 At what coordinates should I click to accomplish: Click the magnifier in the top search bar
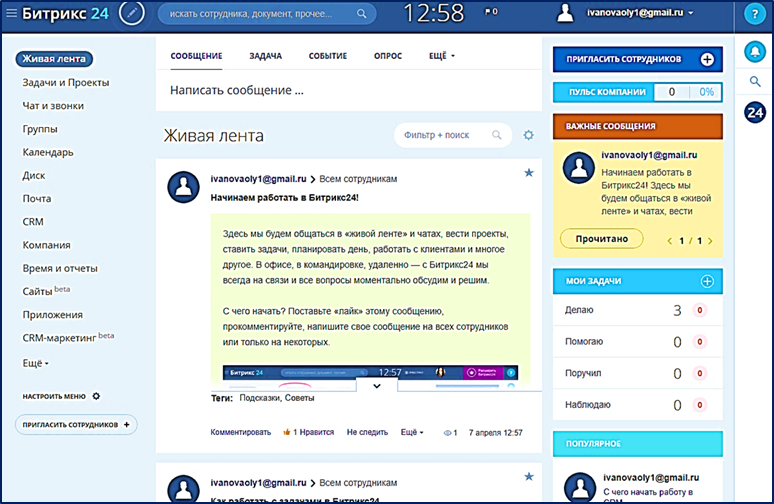362,14
